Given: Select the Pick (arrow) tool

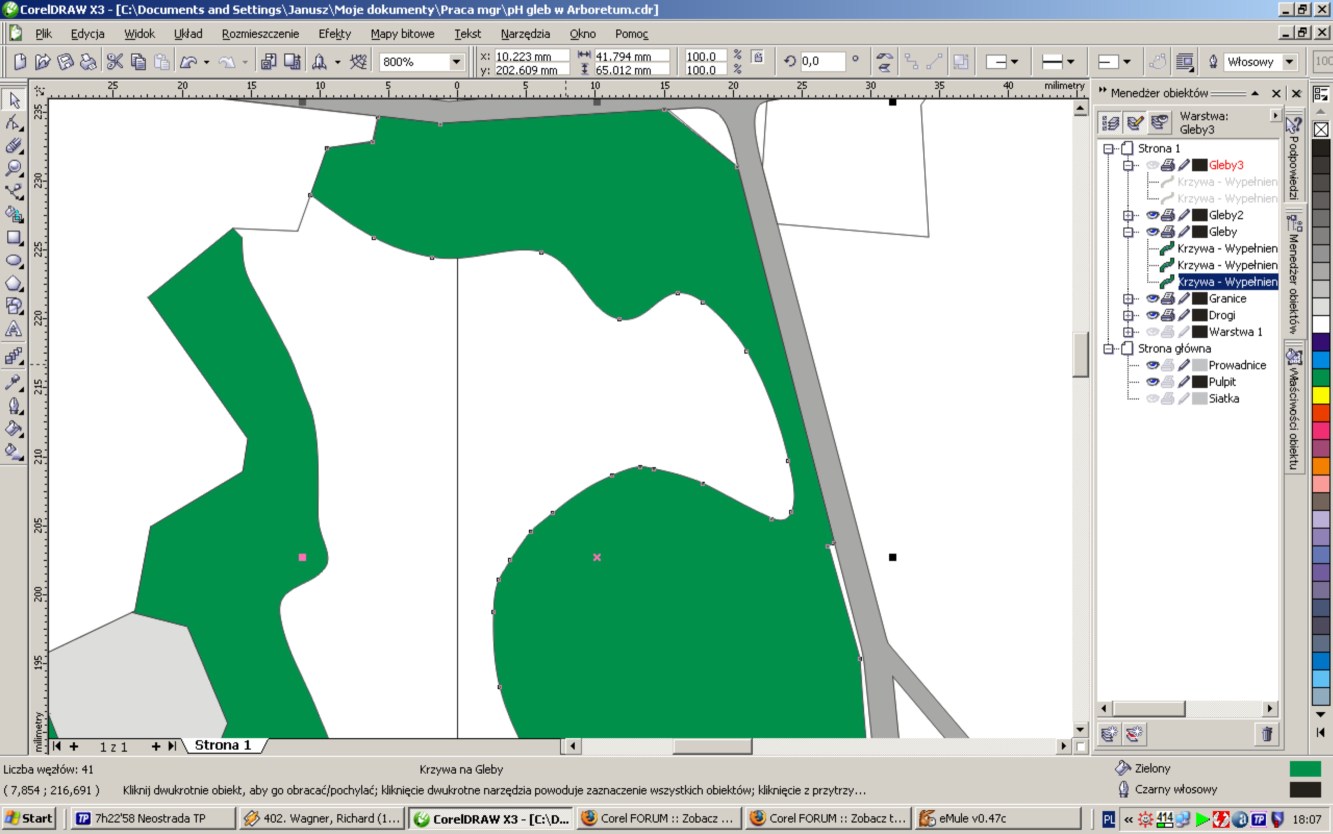Looking at the screenshot, I should [x=14, y=100].
